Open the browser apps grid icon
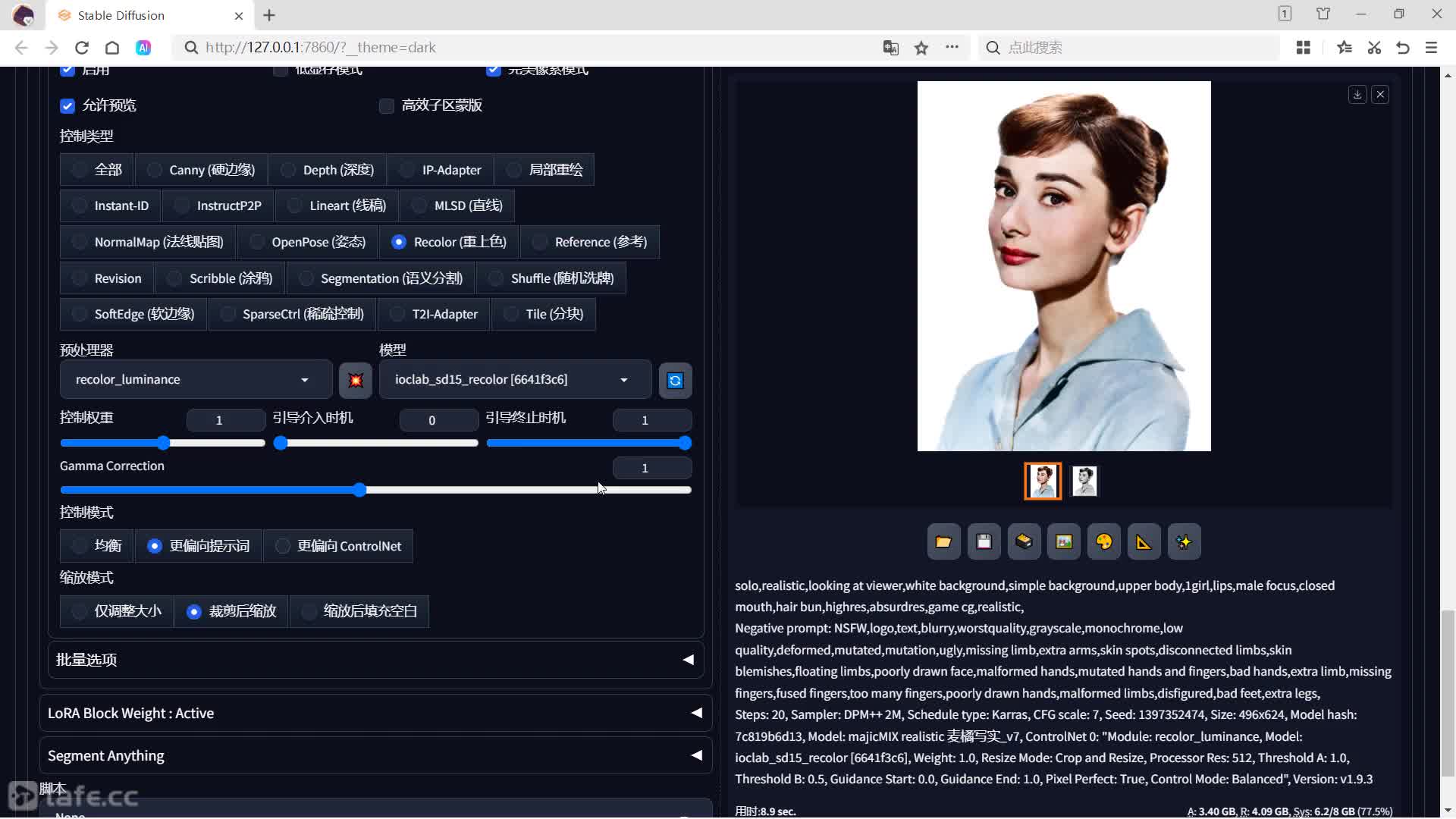Screen dimensions: 1456x819 (x=1304, y=48)
